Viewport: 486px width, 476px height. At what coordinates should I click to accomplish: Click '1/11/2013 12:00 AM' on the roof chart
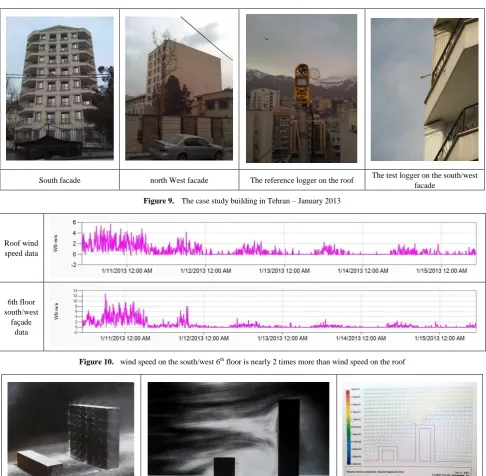tap(127, 271)
